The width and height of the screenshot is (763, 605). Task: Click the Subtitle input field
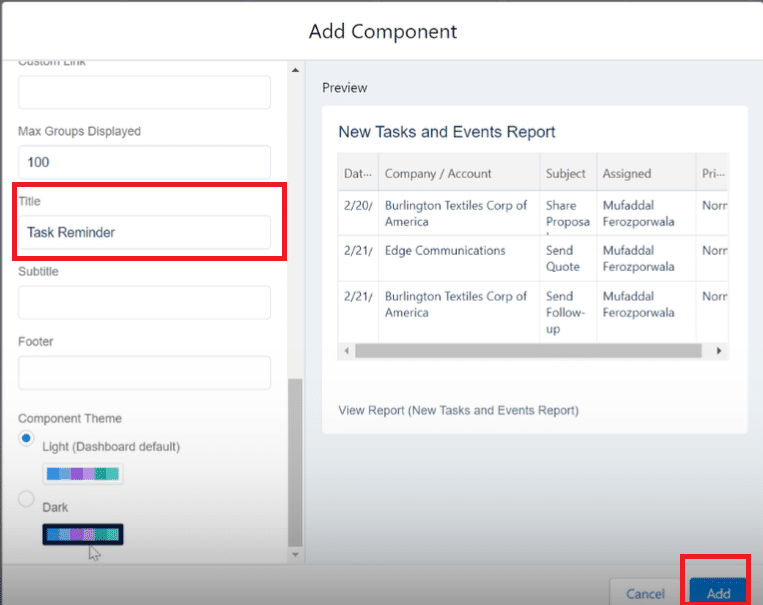pyautogui.click(x=144, y=302)
